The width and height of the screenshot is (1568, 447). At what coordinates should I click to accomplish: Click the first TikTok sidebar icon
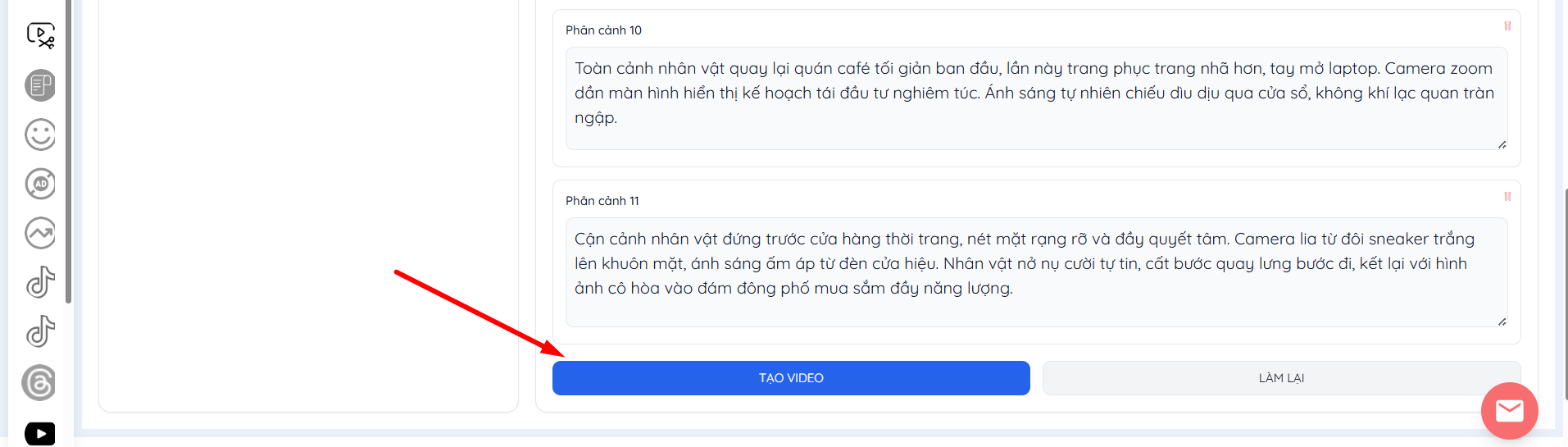pyautogui.click(x=40, y=282)
